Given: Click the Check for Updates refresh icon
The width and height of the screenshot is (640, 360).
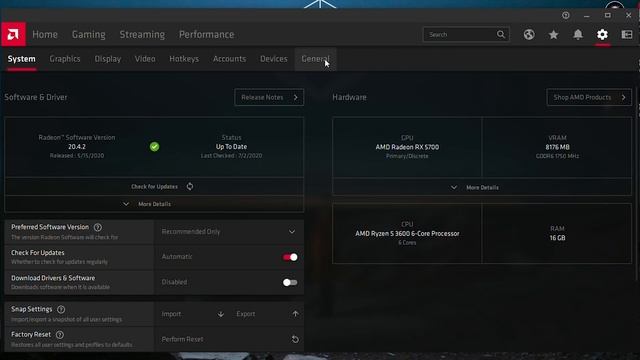Looking at the screenshot, I should point(190,187).
